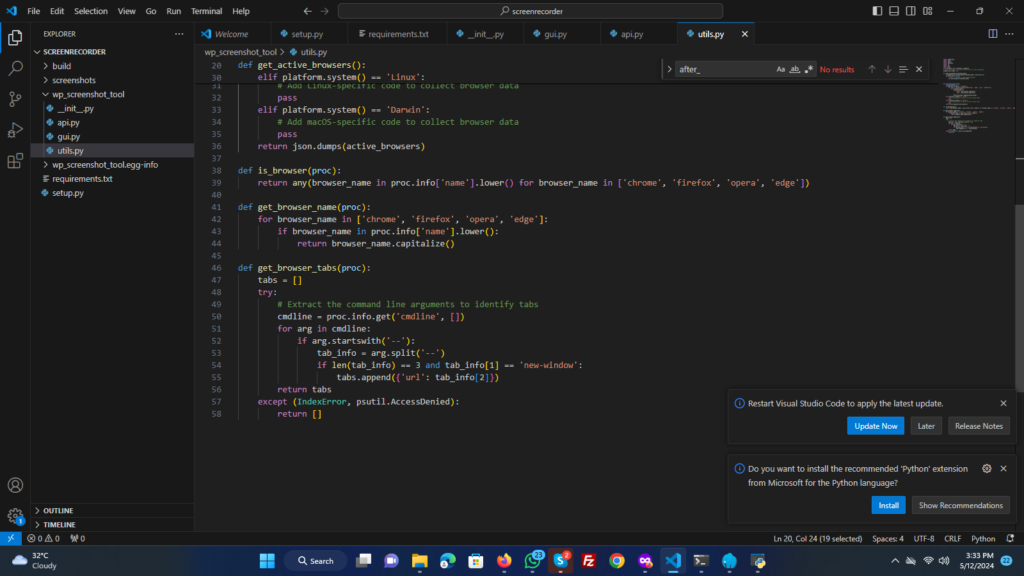The width and height of the screenshot is (1024, 576).
Task: Open the Run and Debug view
Action: click(15, 130)
